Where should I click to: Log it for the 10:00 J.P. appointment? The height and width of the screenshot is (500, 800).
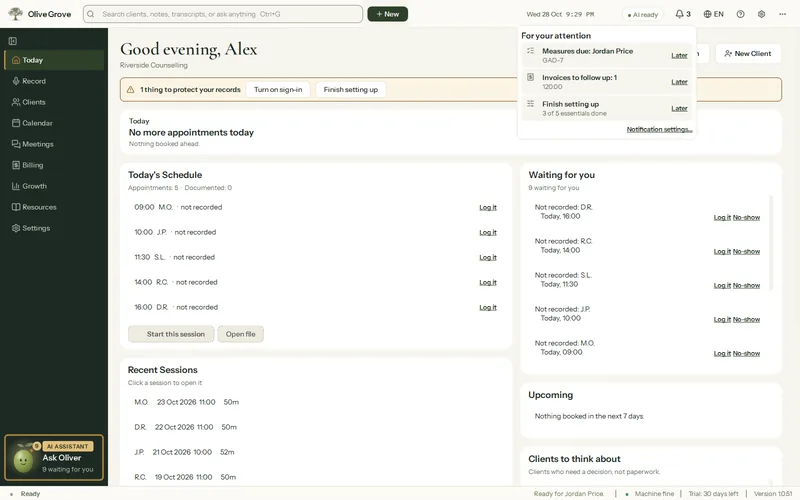(x=488, y=233)
